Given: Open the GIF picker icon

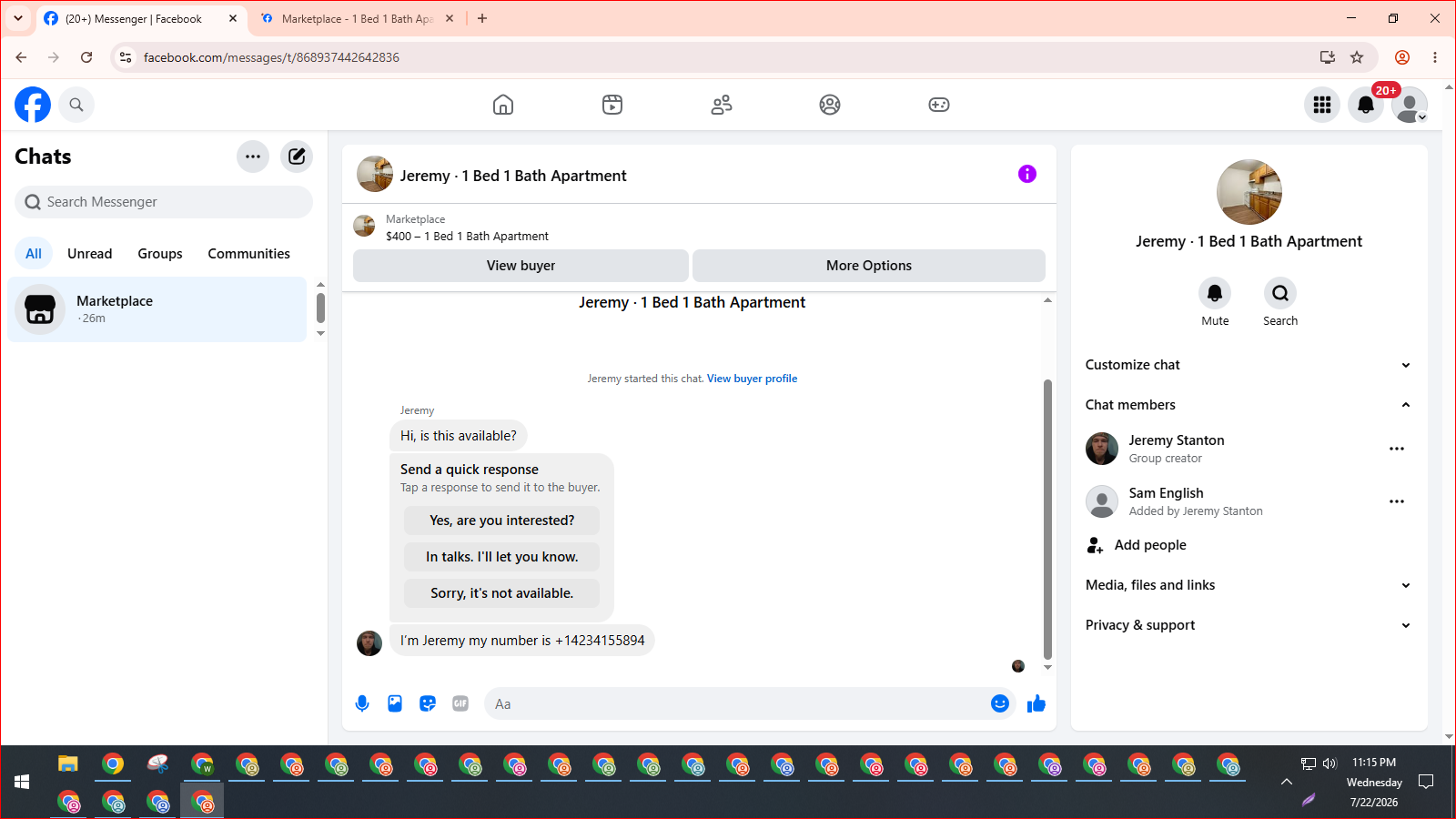Looking at the screenshot, I should click(x=460, y=703).
